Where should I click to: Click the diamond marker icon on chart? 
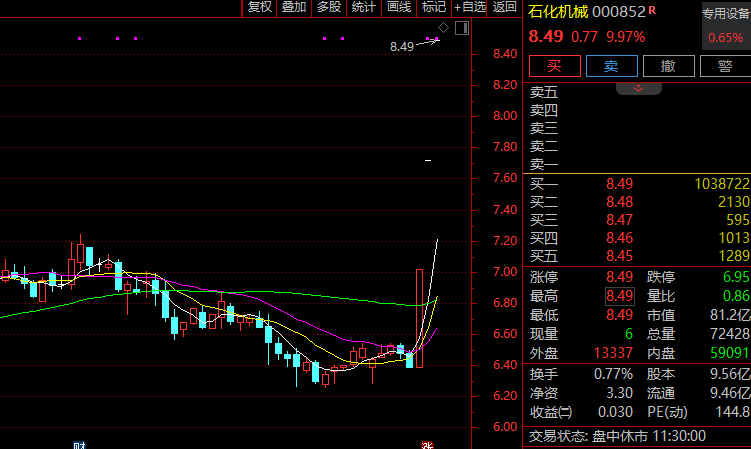point(443,27)
